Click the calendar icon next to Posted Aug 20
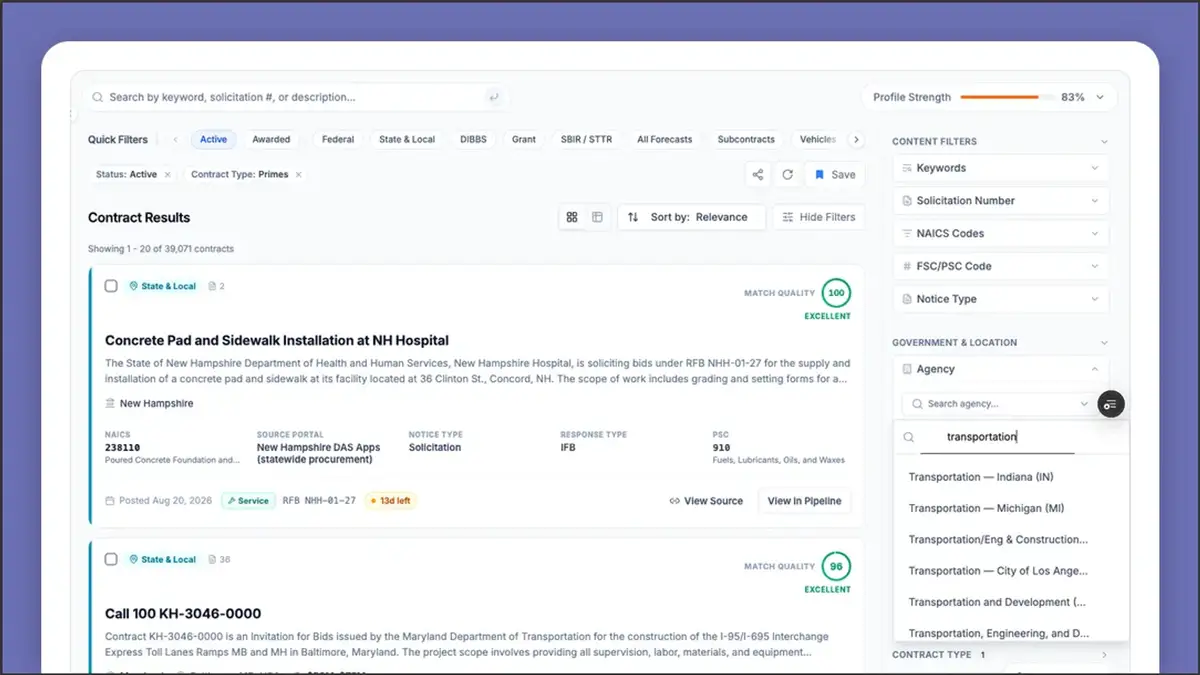This screenshot has height=675, width=1200. coord(110,501)
